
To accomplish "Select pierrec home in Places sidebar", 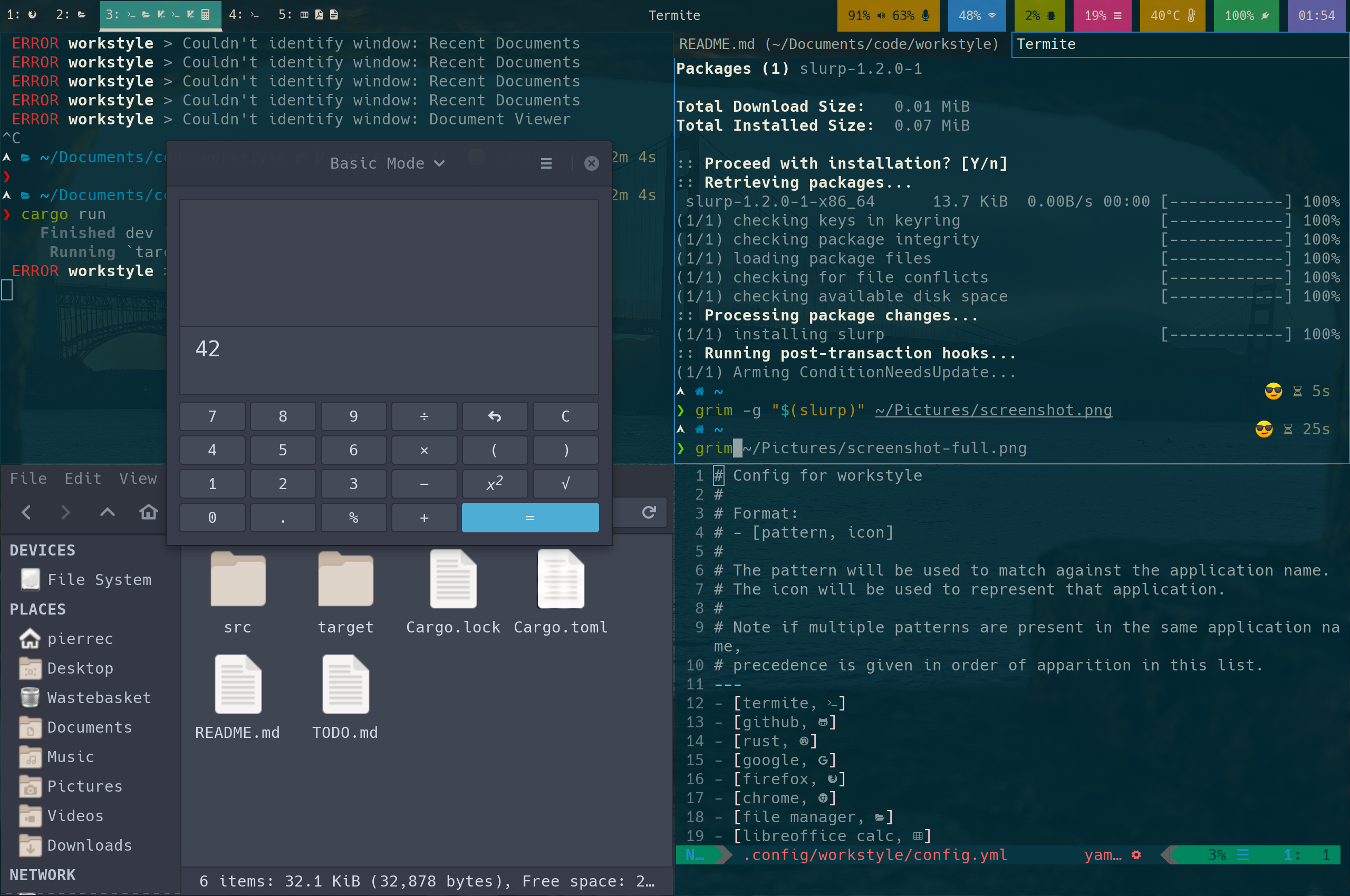I will 67,638.
